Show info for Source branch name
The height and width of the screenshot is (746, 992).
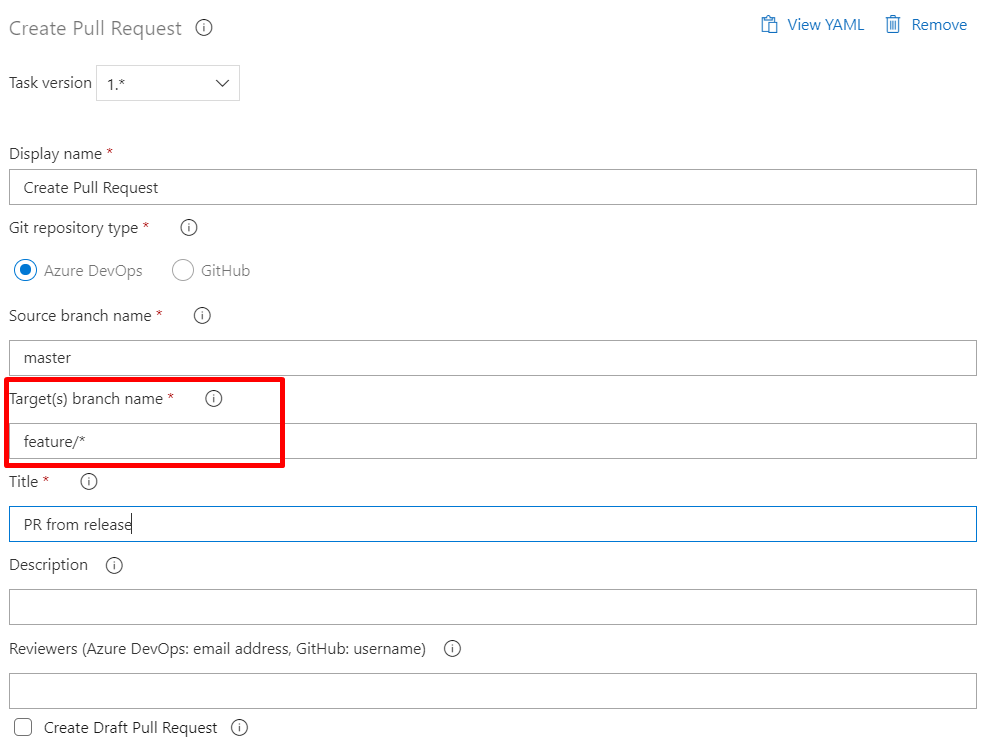click(202, 316)
